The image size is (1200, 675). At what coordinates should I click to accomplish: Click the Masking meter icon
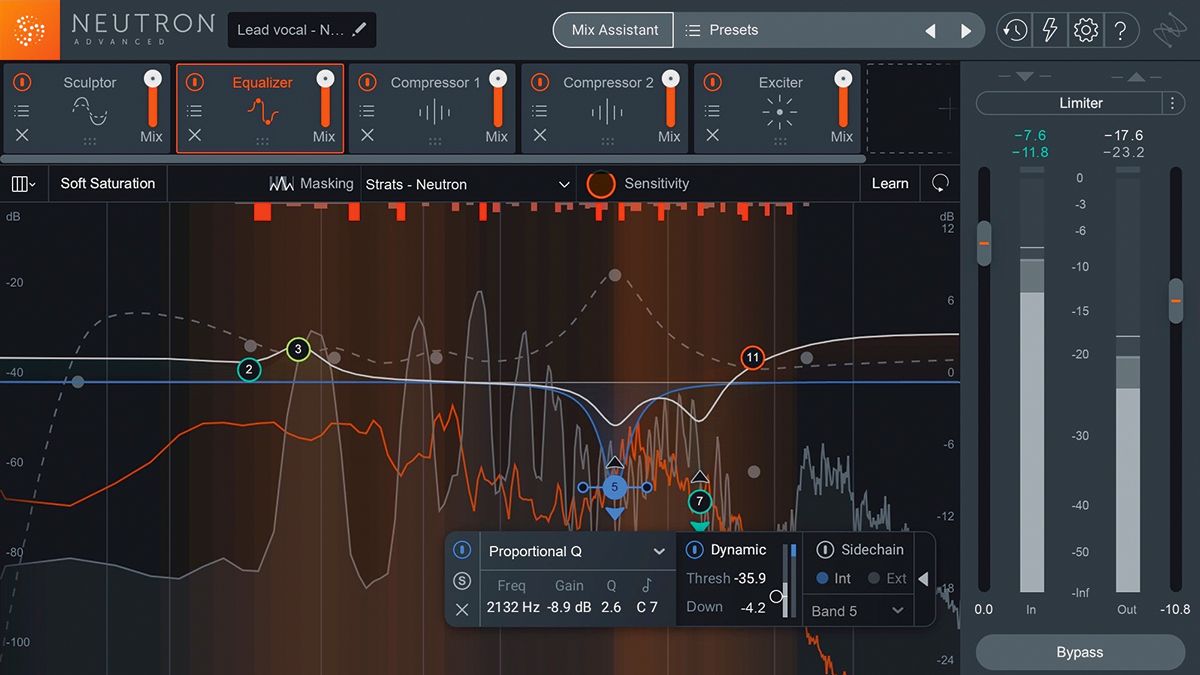coord(283,183)
